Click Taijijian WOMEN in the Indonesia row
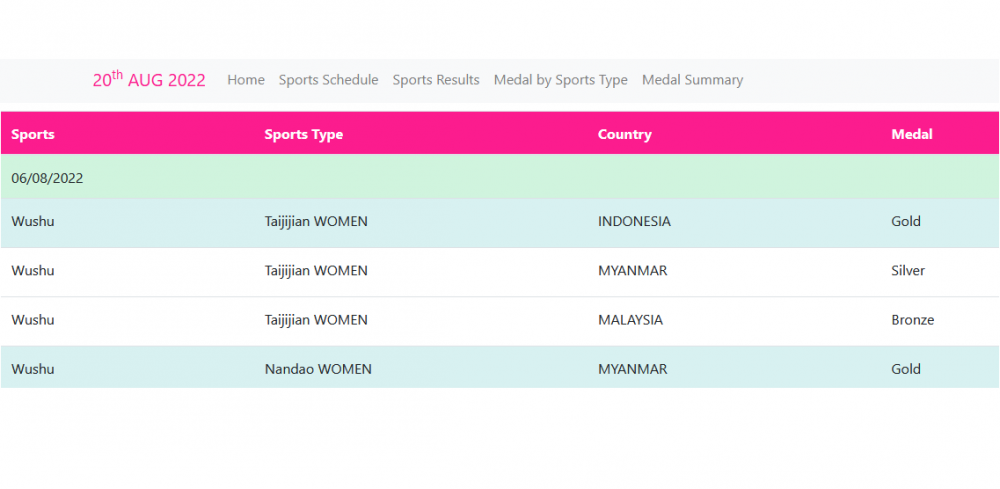This screenshot has height=489, width=1000. (316, 221)
